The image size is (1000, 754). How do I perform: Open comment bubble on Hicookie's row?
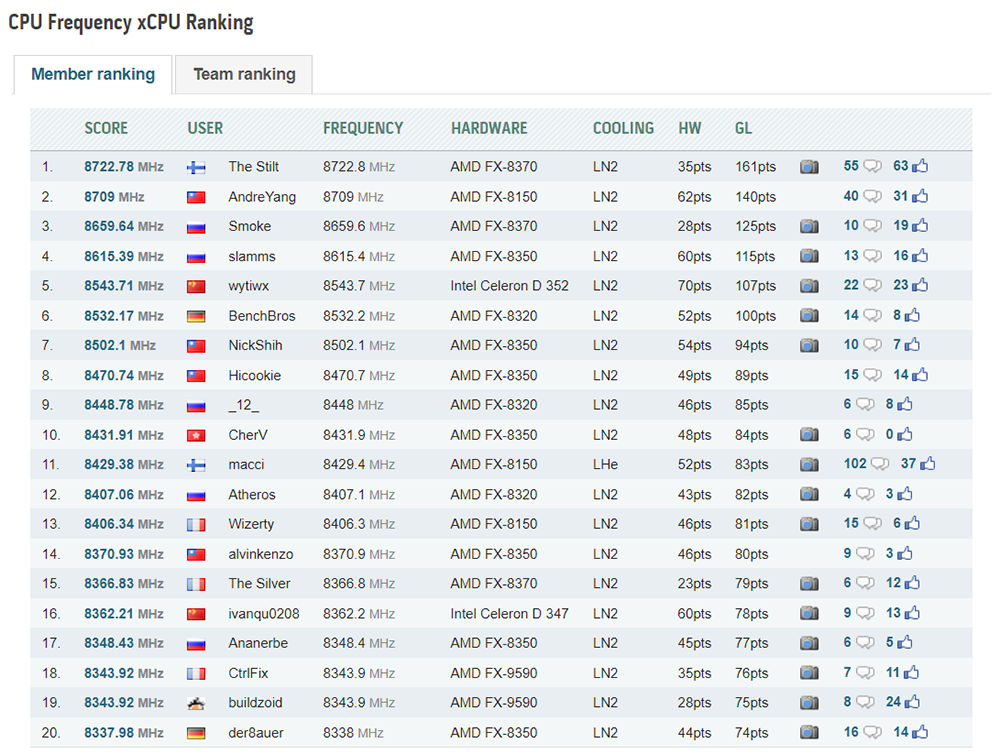coord(872,375)
